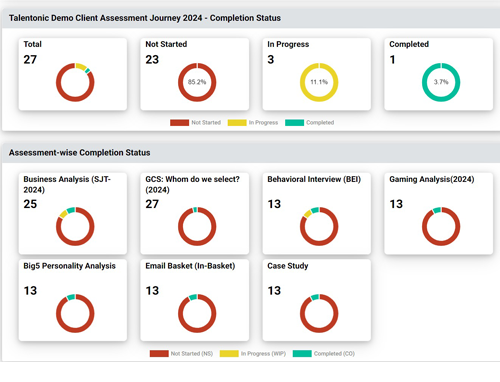Toggle the yellow In Progress legend swatch
Viewport: 500px width, 382px height.
click(237, 123)
